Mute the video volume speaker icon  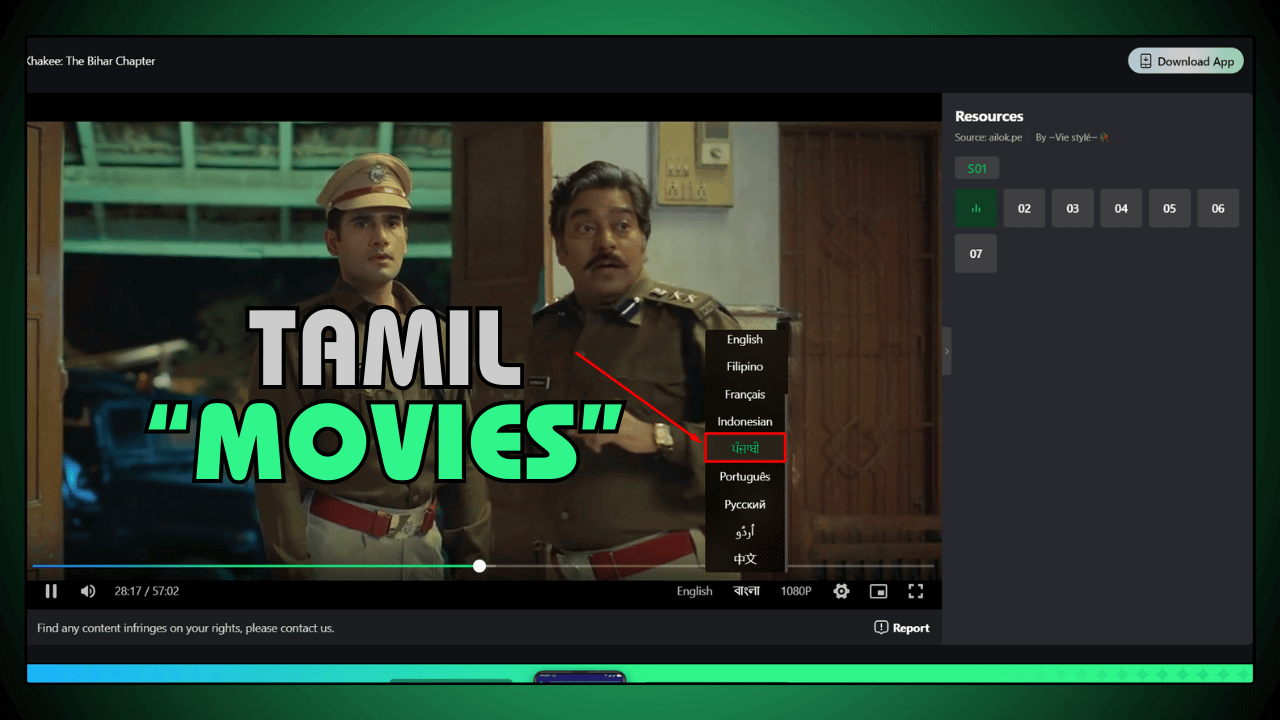(x=88, y=591)
